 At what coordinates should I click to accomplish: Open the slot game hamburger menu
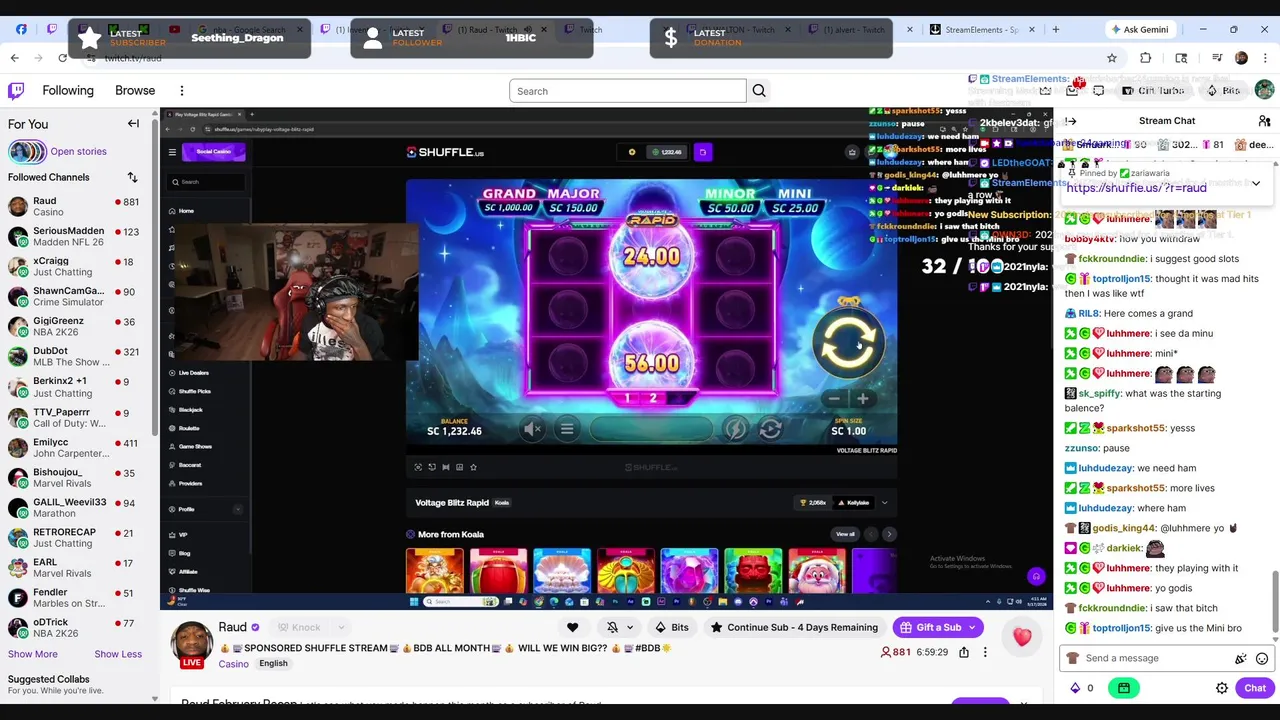point(567,430)
